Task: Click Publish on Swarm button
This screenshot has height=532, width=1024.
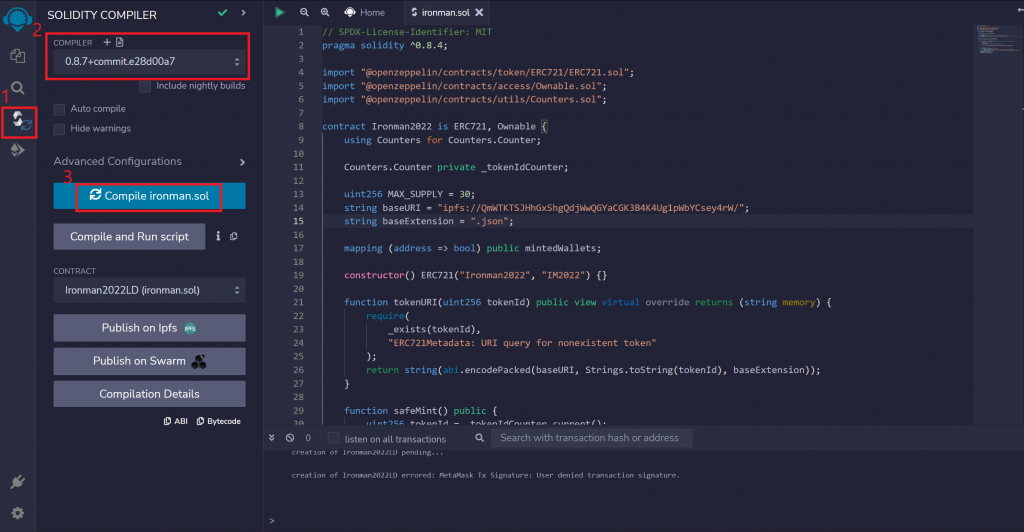Action: pos(150,361)
